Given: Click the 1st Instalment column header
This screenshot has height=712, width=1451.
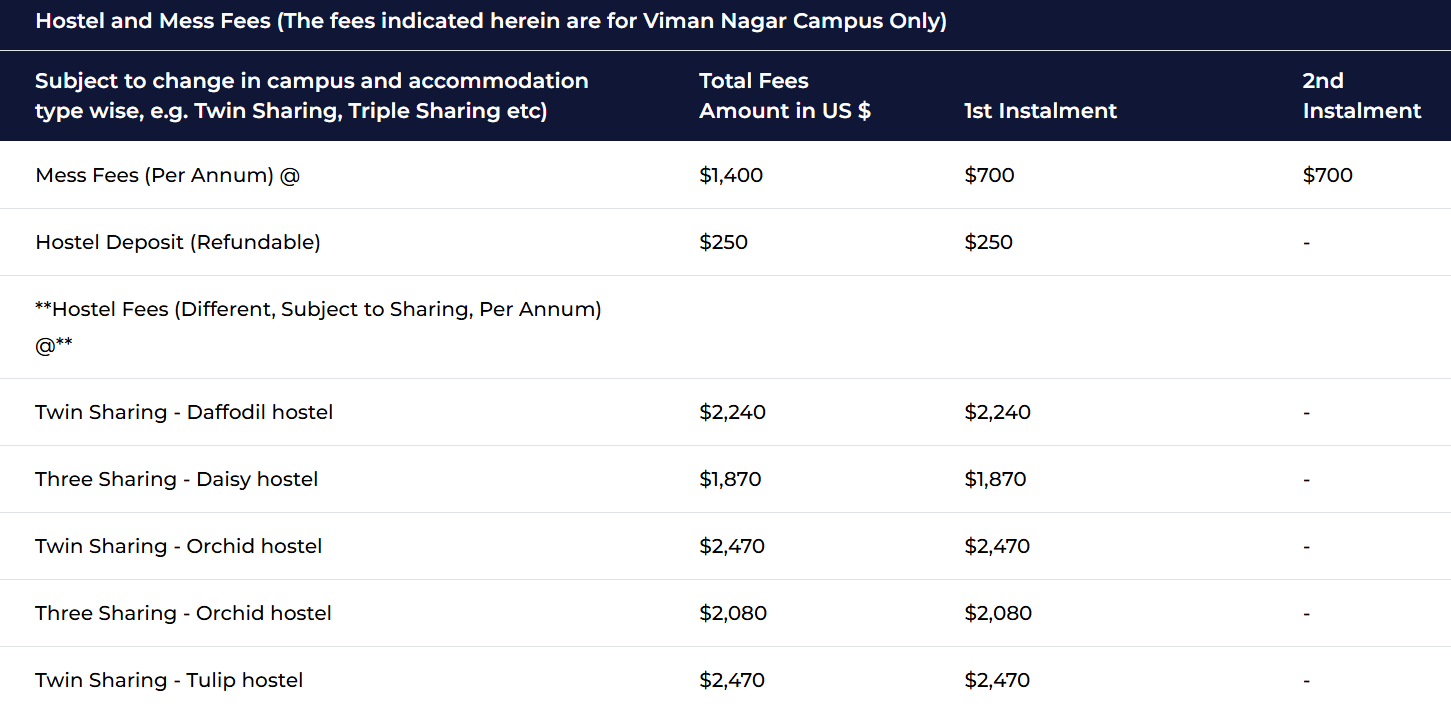Looking at the screenshot, I should [1040, 111].
